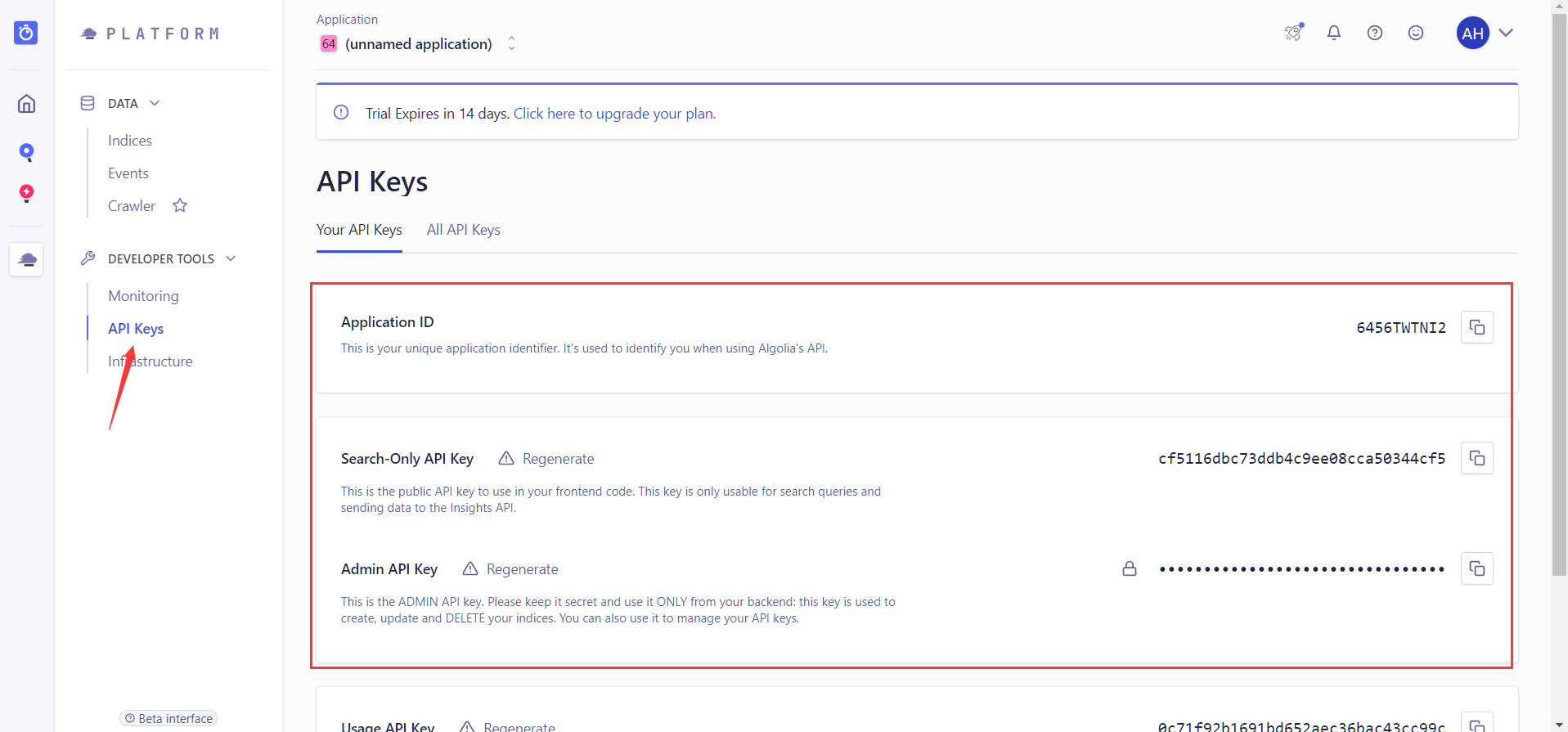Open the notifications bell
Screen dimensions: 1568x732
tap(1334, 33)
